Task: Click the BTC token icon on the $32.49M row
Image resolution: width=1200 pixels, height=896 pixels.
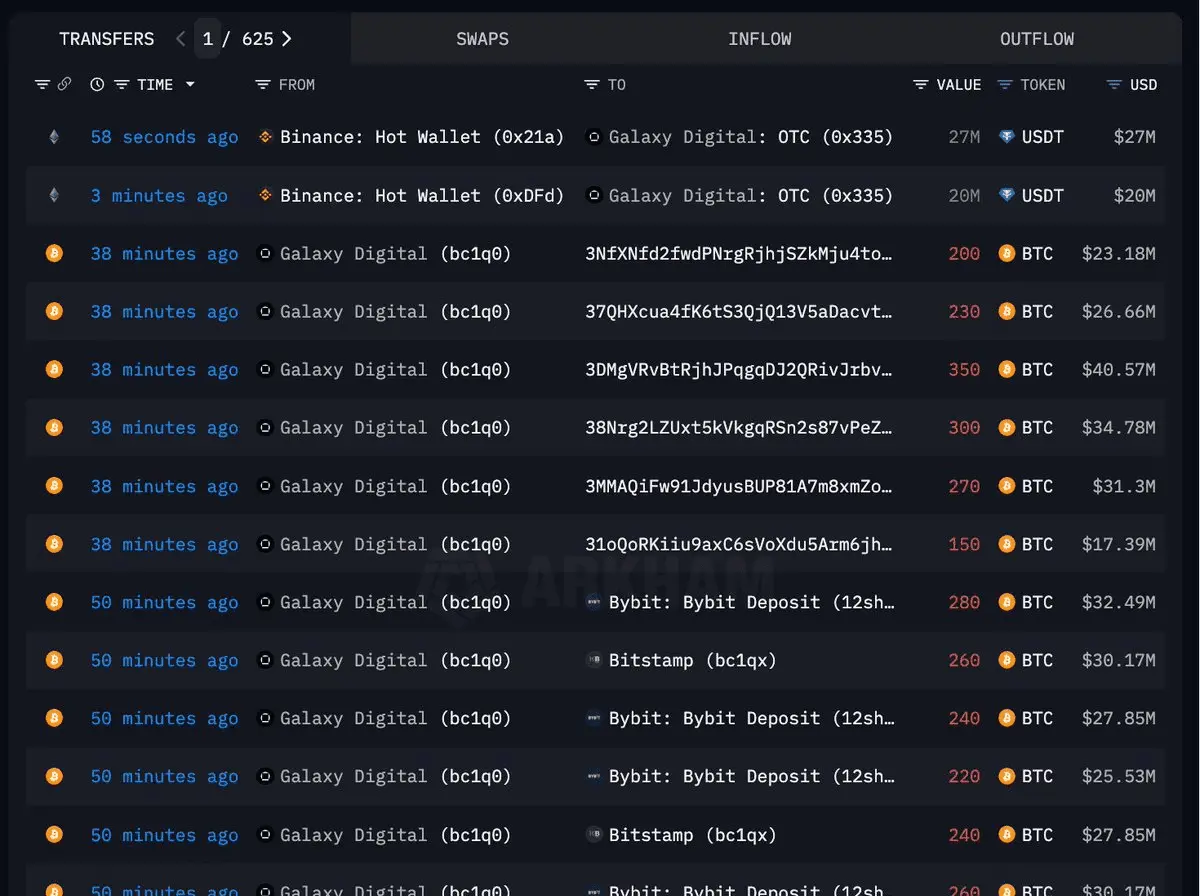Action: point(1007,602)
